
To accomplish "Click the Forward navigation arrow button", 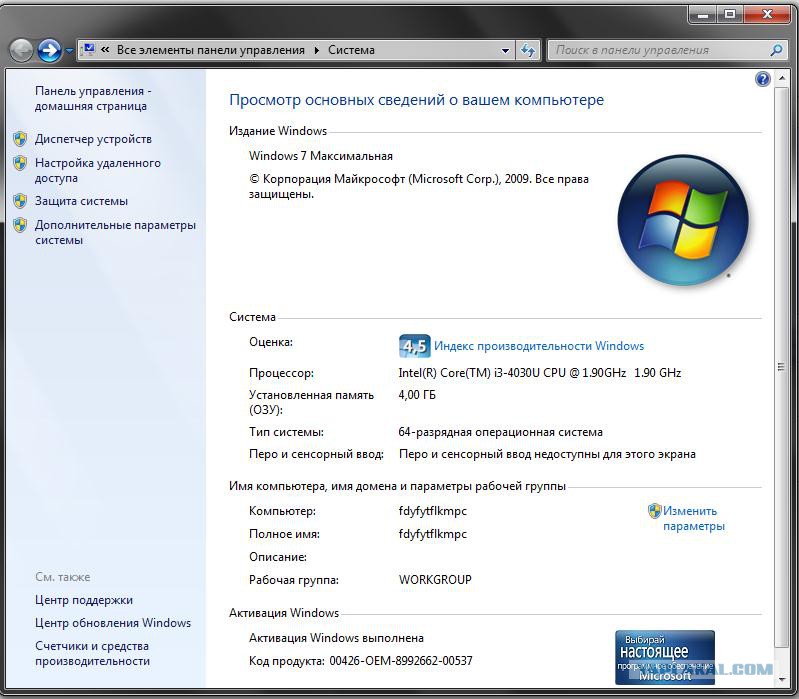I will 49,50.
